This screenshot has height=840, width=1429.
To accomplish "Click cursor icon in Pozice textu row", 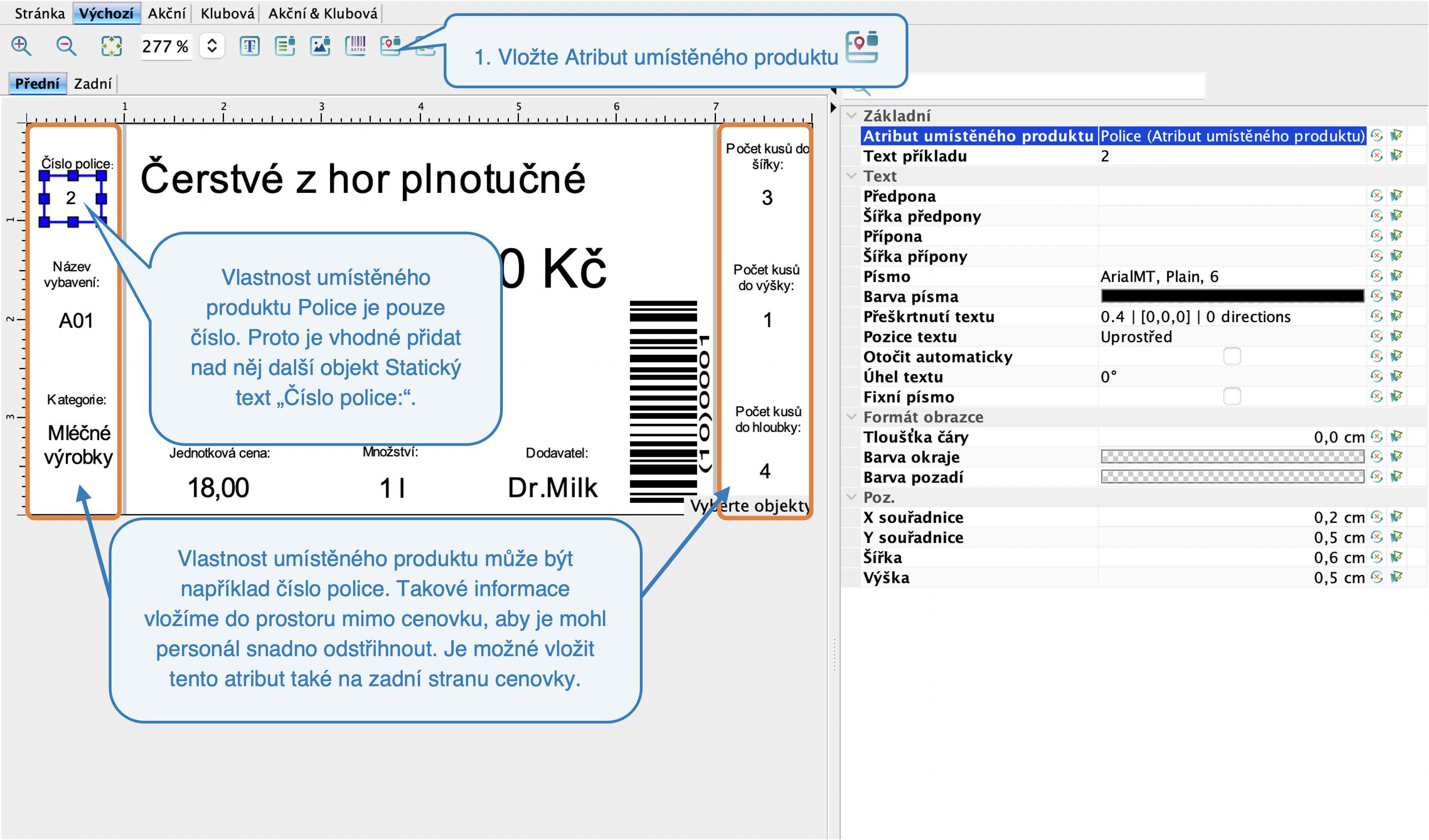I will click(1397, 336).
